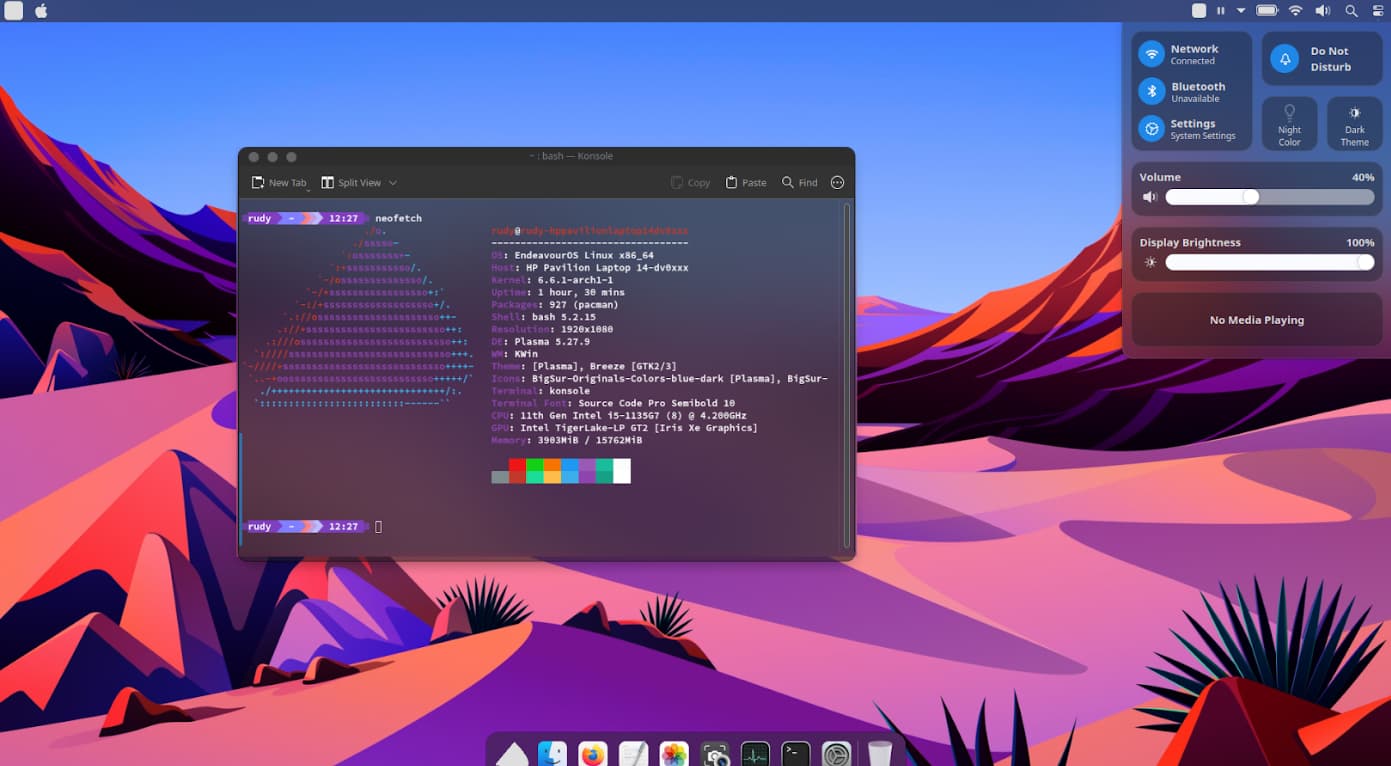1391x766 pixels.
Task: Click the battery icon in top bar
Action: [1267, 11]
